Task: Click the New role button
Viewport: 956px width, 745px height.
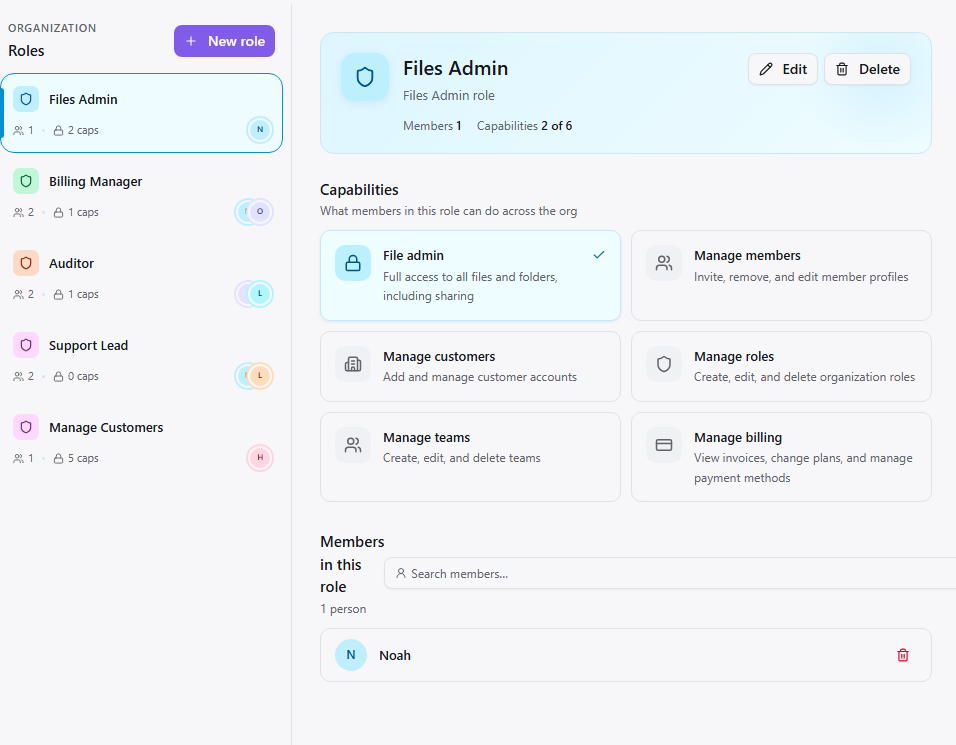Action: pyautogui.click(x=224, y=41)
